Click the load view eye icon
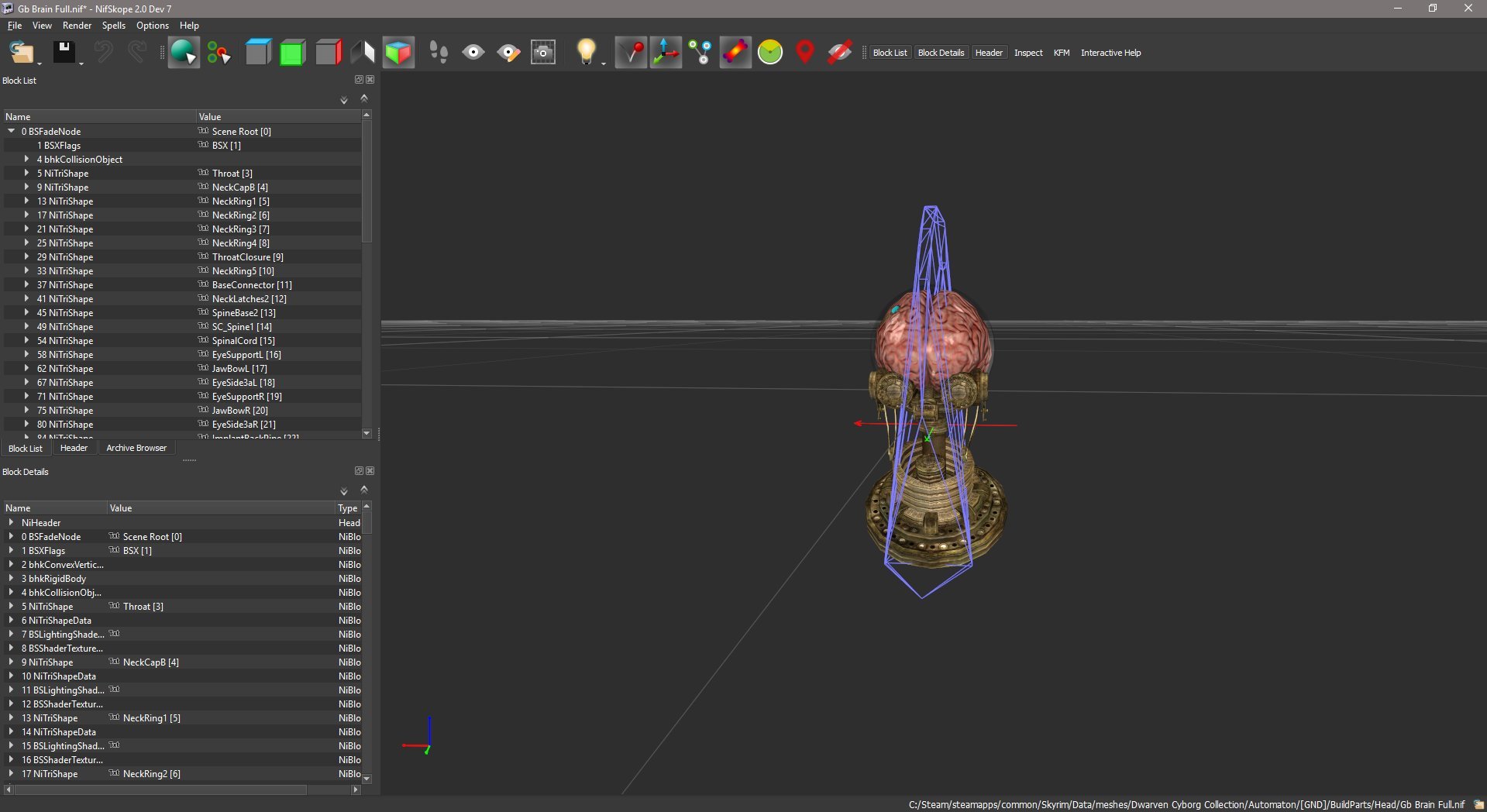This screenshot has width=1487, height=812. coord(473,53)
